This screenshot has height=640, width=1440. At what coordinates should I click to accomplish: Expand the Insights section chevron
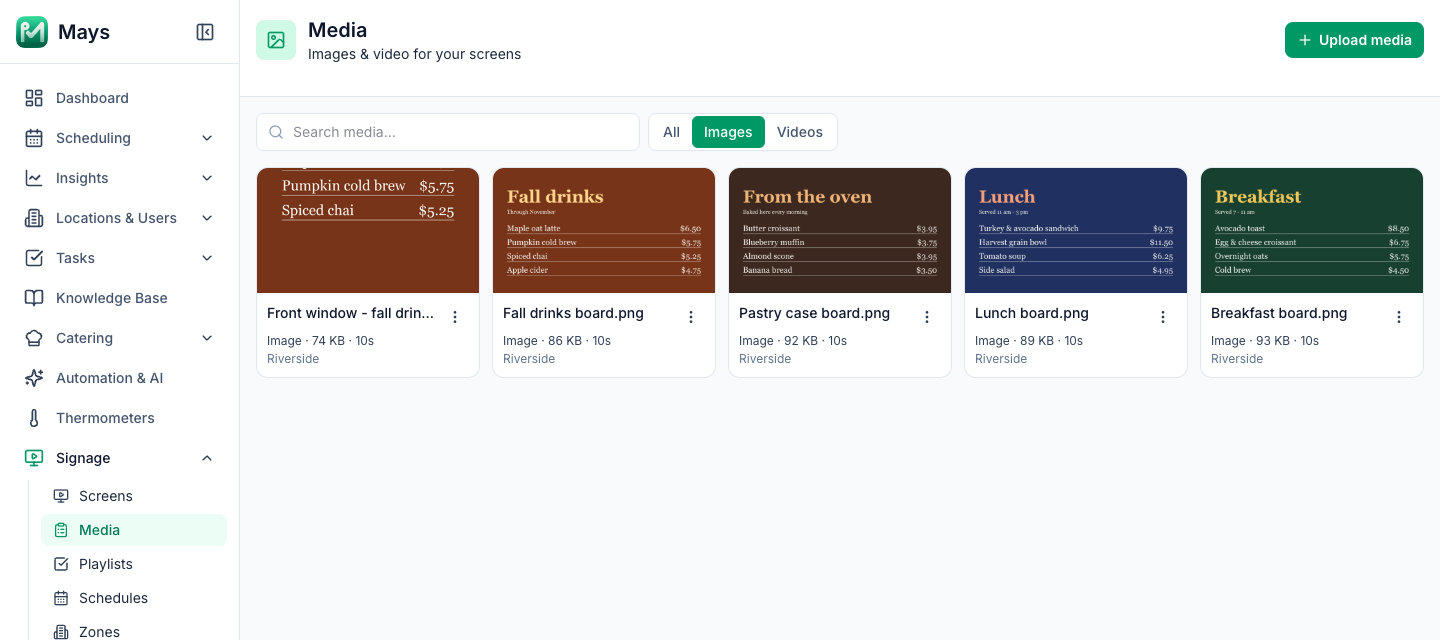(207, 178)
